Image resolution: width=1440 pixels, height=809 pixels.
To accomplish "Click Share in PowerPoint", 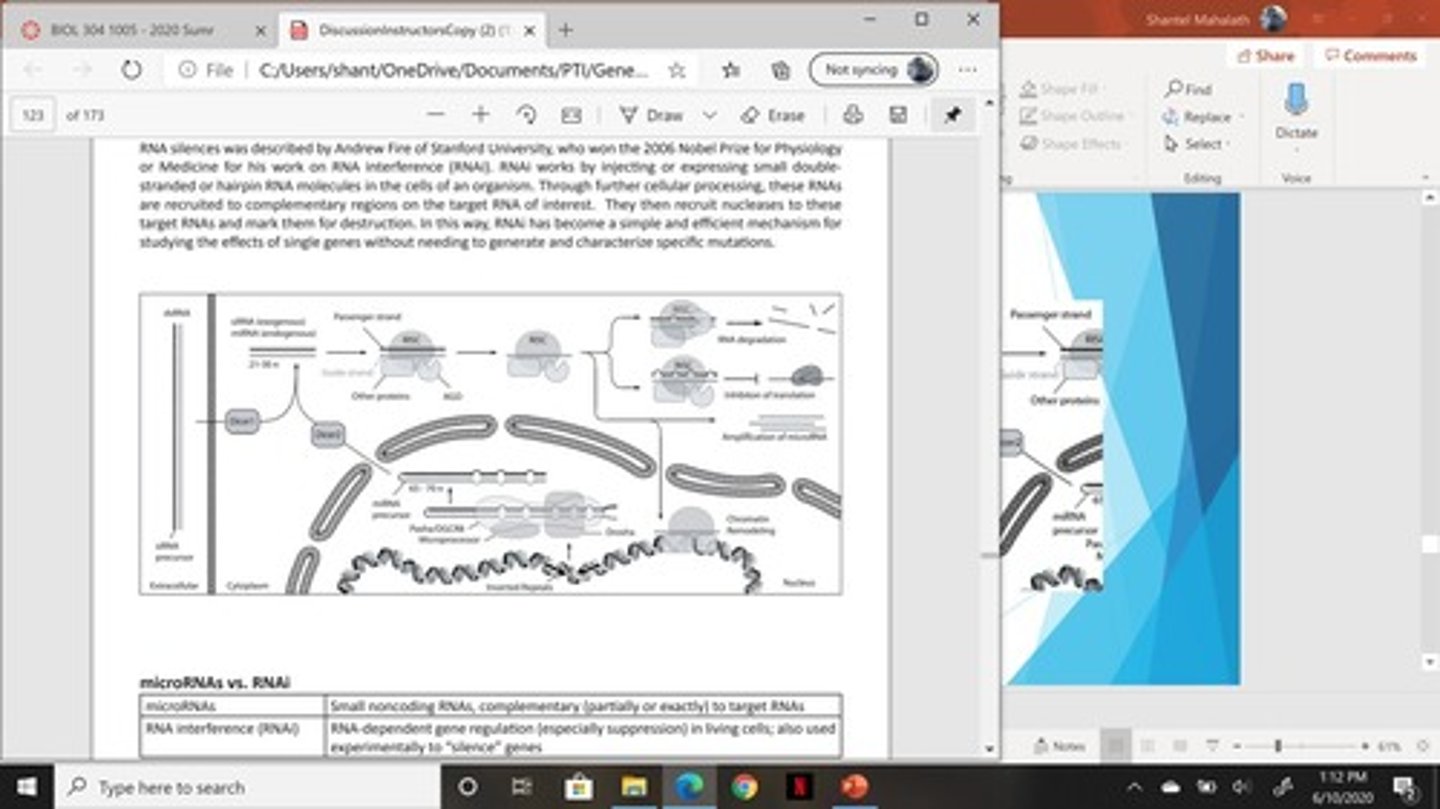I will (x=1266, y=56).
